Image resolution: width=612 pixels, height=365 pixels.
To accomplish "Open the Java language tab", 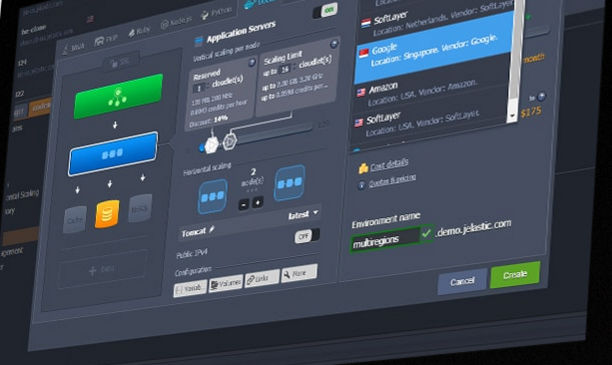I will [x=74, y=47].
